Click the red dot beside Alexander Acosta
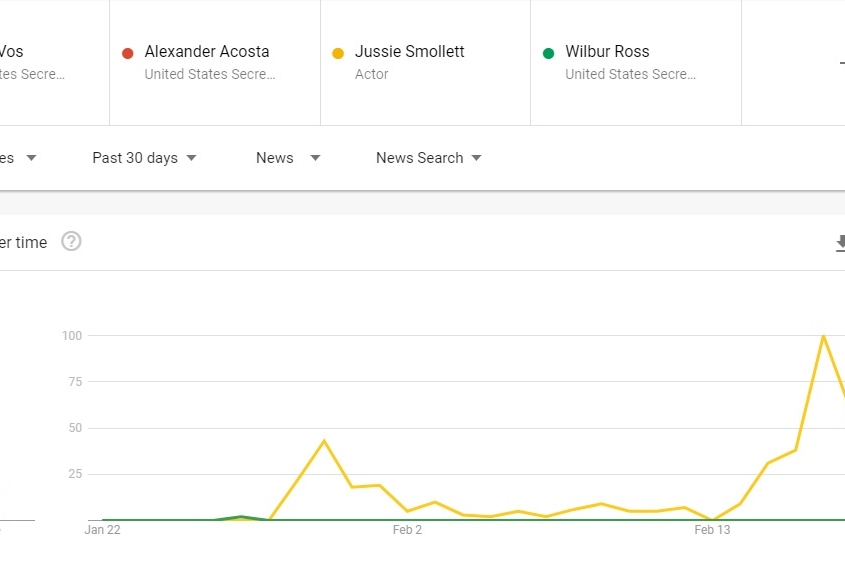Screen dimensions: 845x561 128,53
